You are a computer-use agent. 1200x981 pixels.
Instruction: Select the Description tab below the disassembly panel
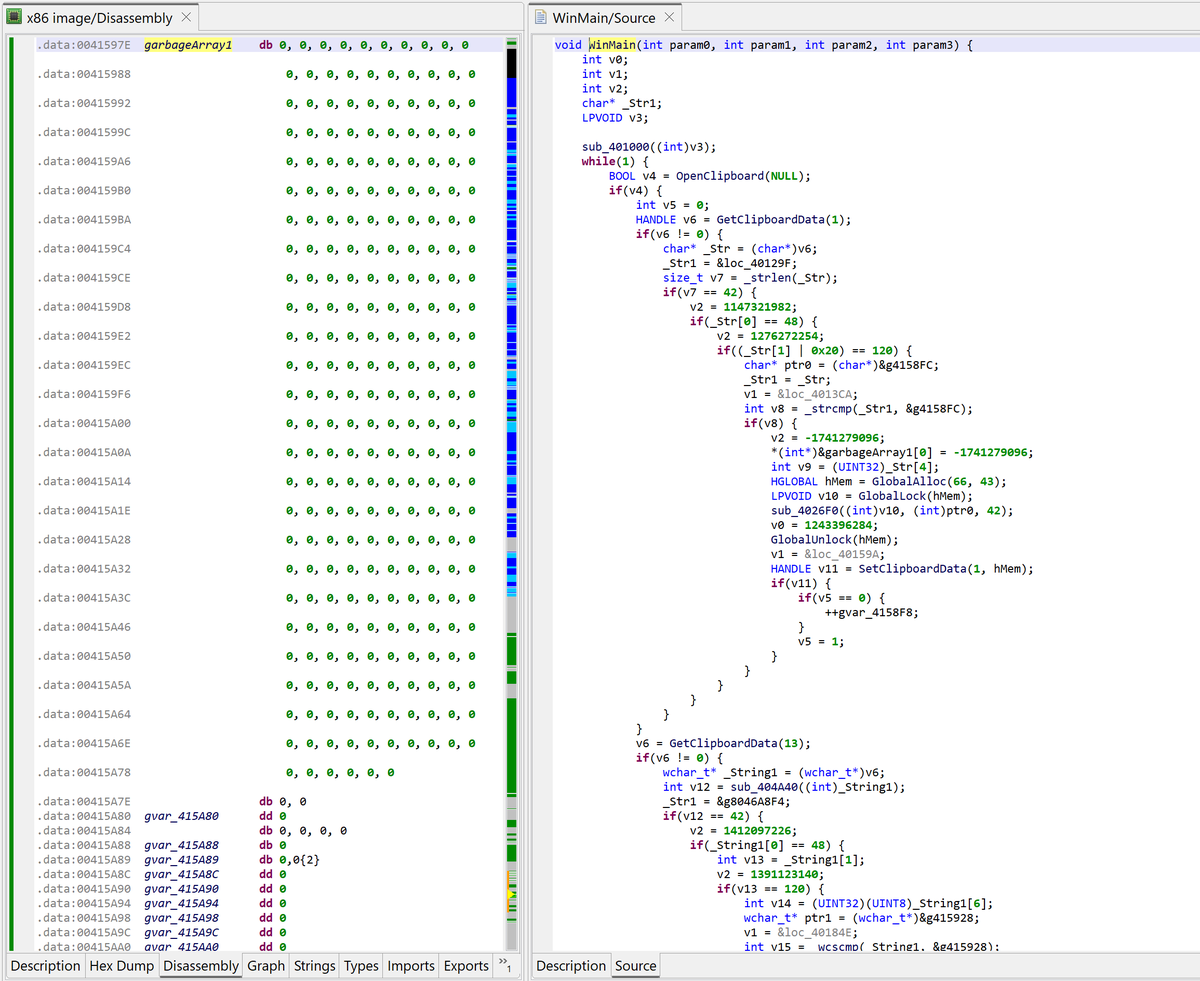[x=44, y=966]
